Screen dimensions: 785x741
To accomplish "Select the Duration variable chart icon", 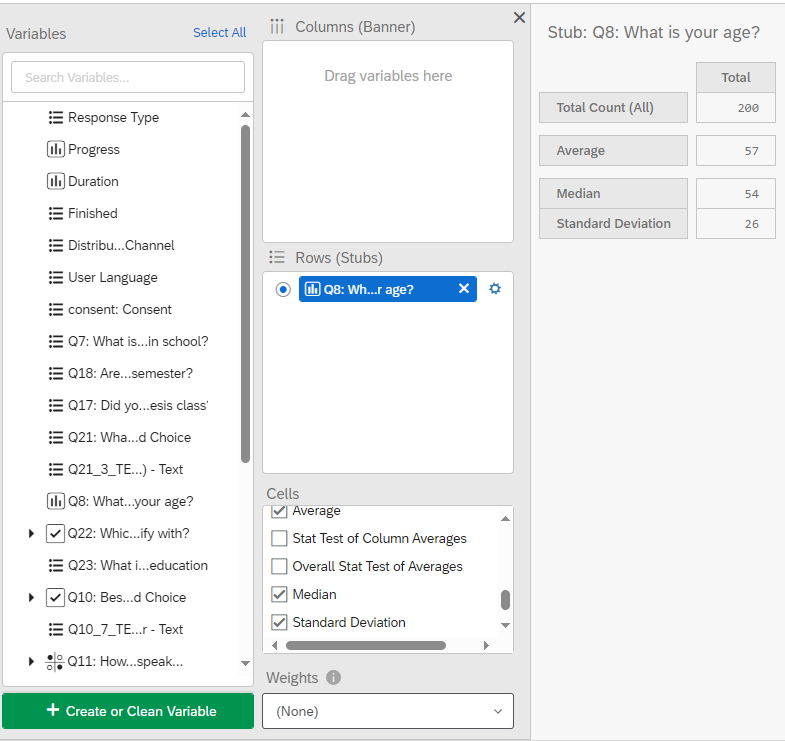I will pyautogui.click(x=56, y=181).
